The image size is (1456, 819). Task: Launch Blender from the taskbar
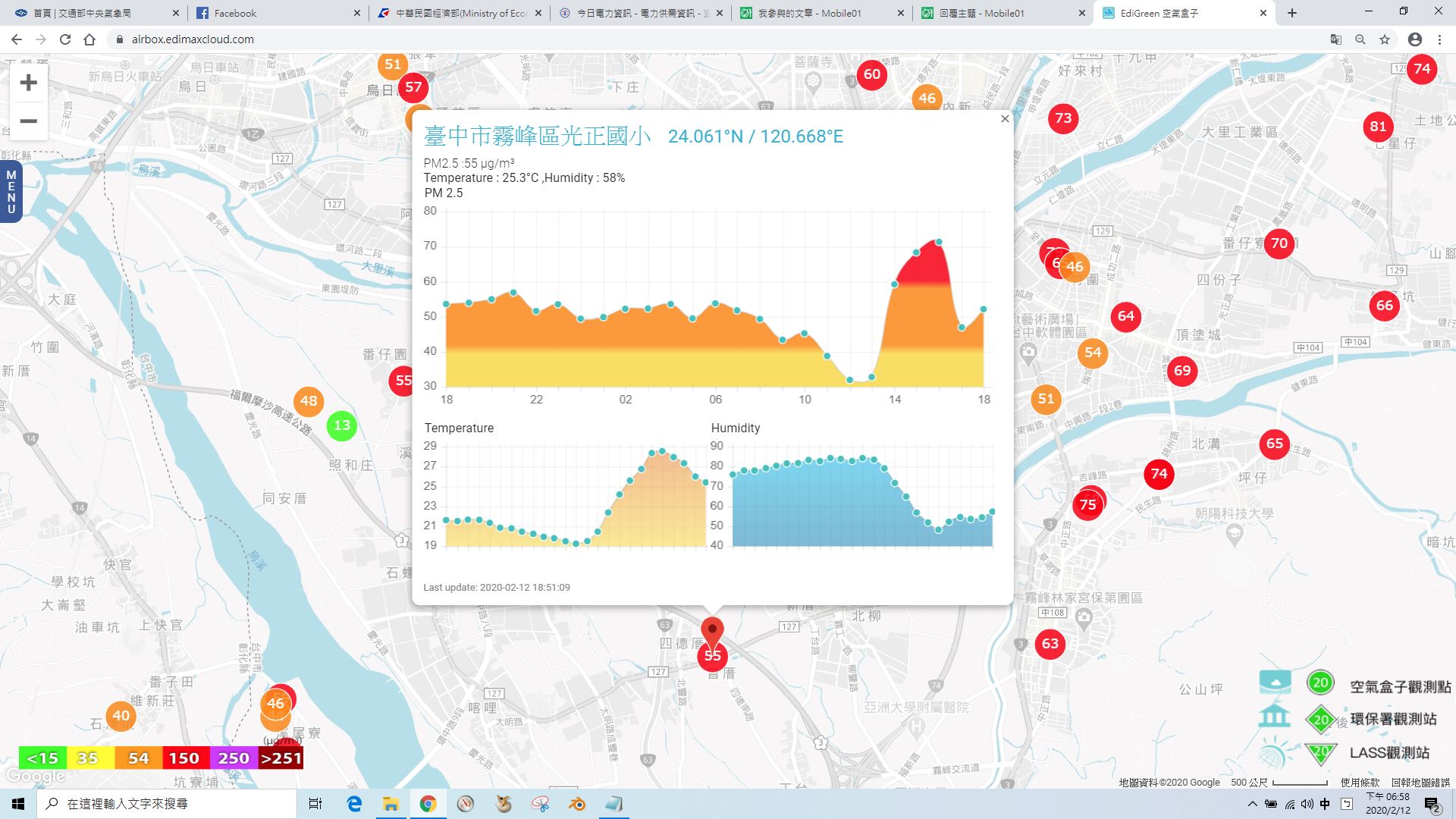point(577,804)
